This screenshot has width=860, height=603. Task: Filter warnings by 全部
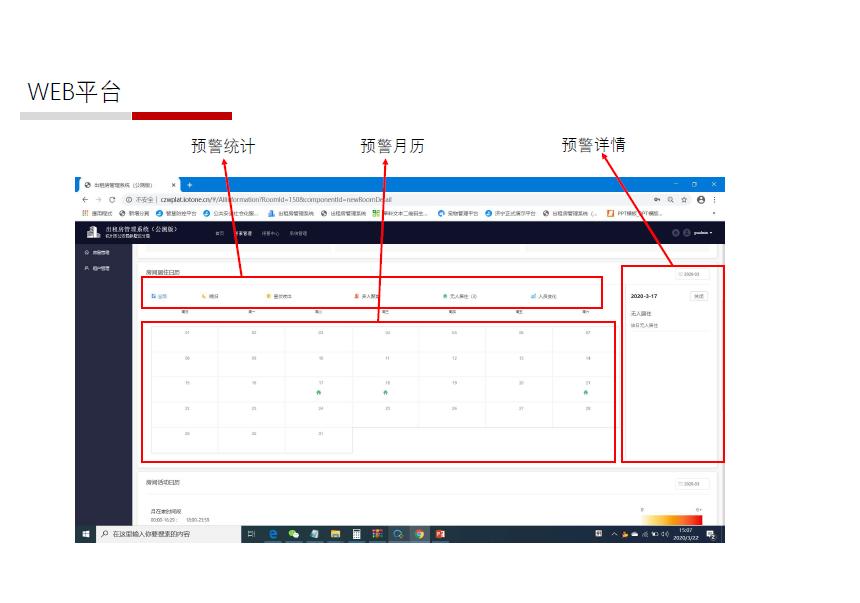(x=159, y=296)
